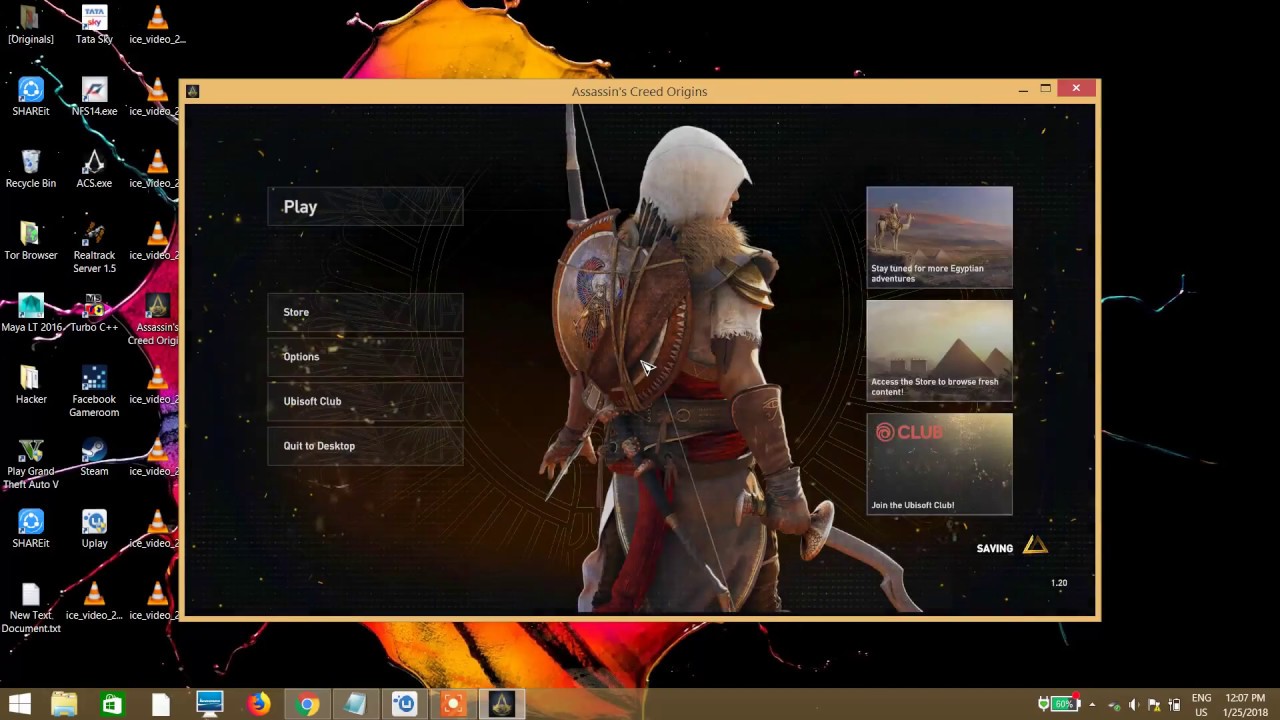Open the Windows Start button
Screen dimensions: 1280x720
(x=19, y=704)
